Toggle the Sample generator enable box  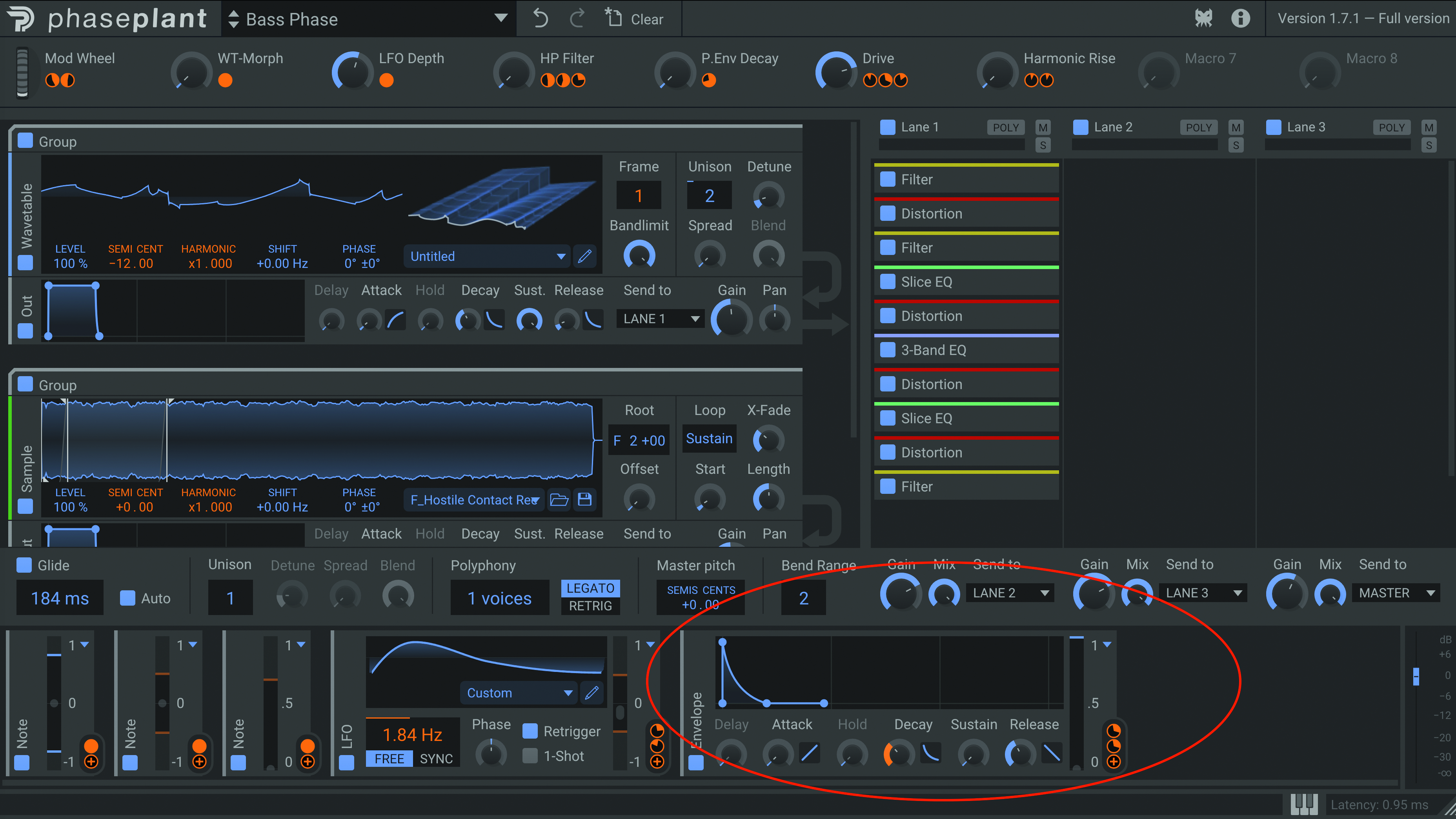point(25,506)
